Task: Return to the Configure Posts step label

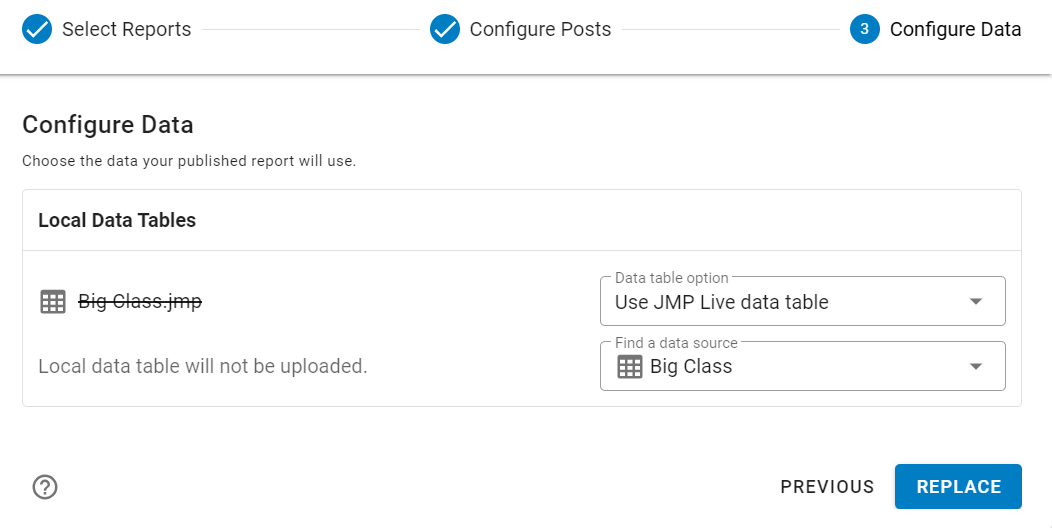Action: tap(540, 30)
